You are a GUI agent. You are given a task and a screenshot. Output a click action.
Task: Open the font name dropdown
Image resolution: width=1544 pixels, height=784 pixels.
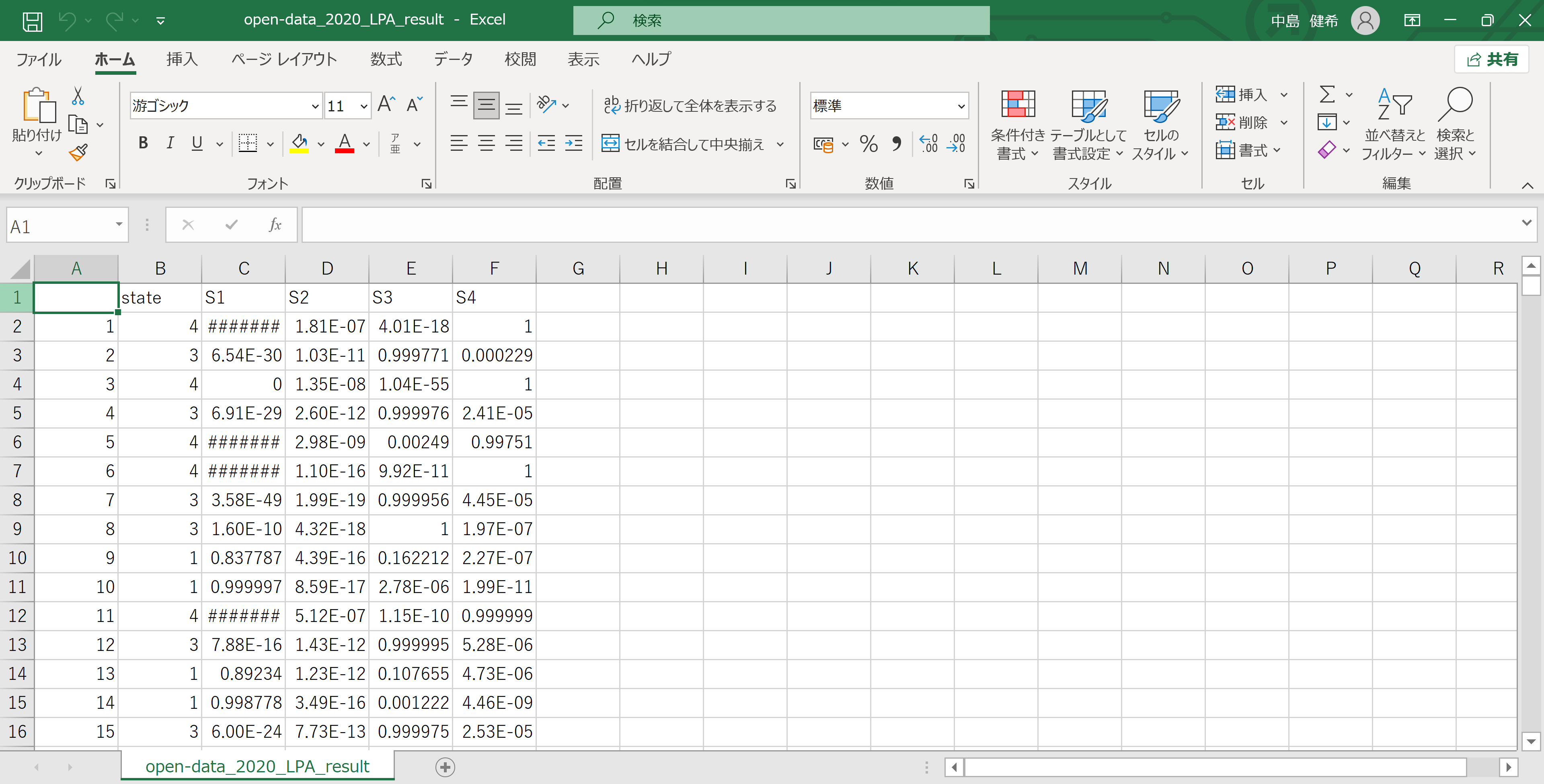(315, 106)
